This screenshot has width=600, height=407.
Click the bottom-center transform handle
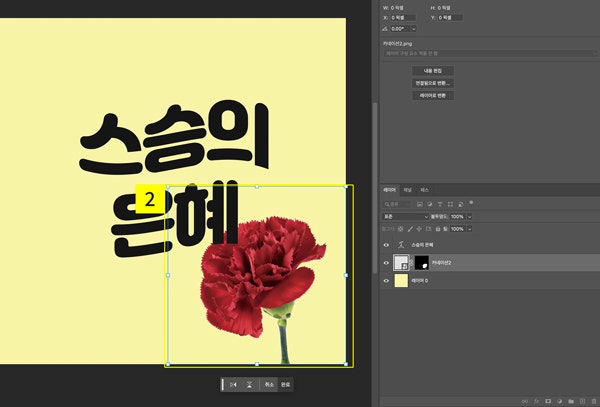(257, 364)
